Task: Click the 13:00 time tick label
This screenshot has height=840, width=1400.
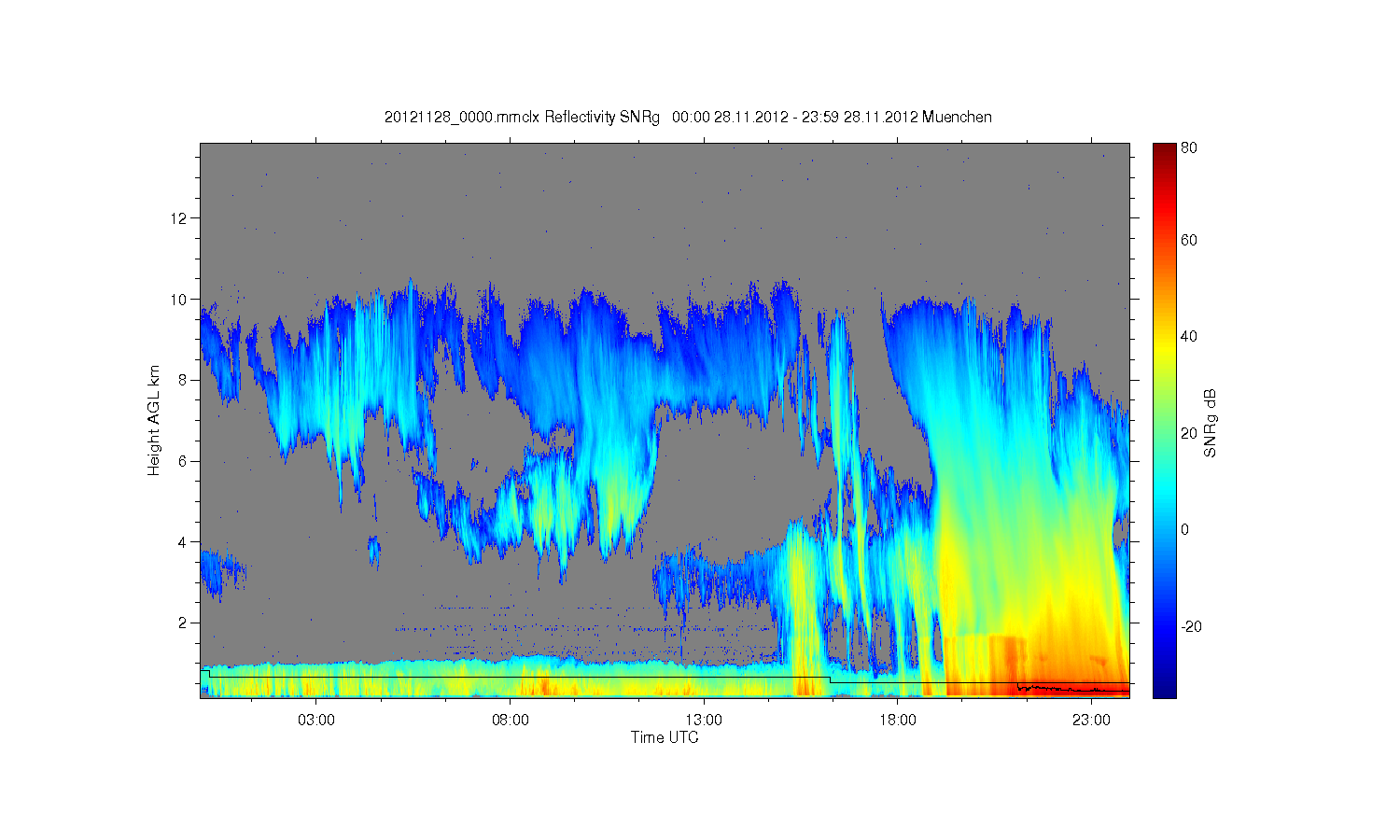Action: [x=704, y=720]
